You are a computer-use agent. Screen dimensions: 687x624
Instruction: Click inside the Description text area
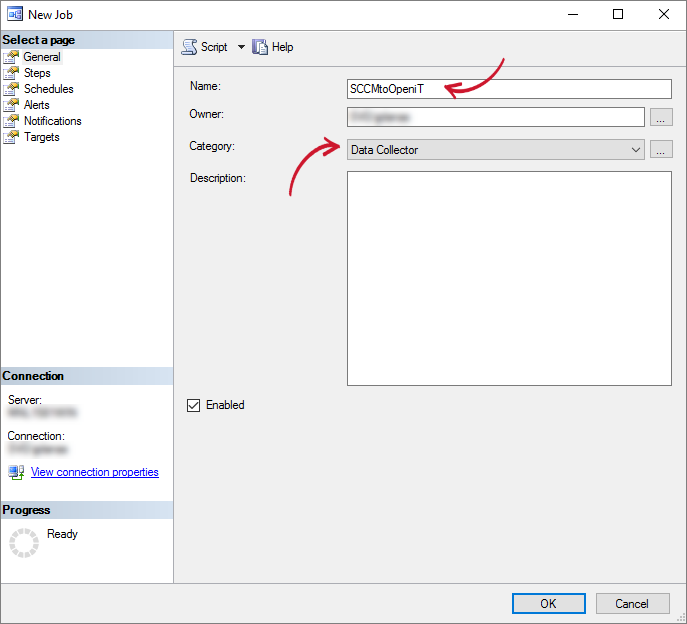pyautogui.click(x=508, y=278)
